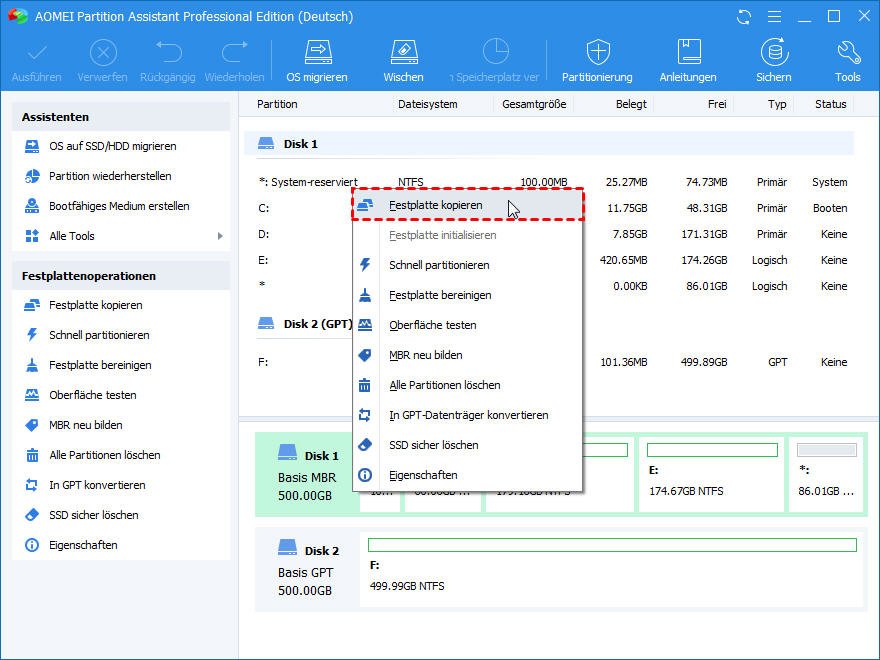The width and height of the screenshot is (880, 660).
Task: Click the Partitionierung shield icon
Action: click(x=597, y=53)
